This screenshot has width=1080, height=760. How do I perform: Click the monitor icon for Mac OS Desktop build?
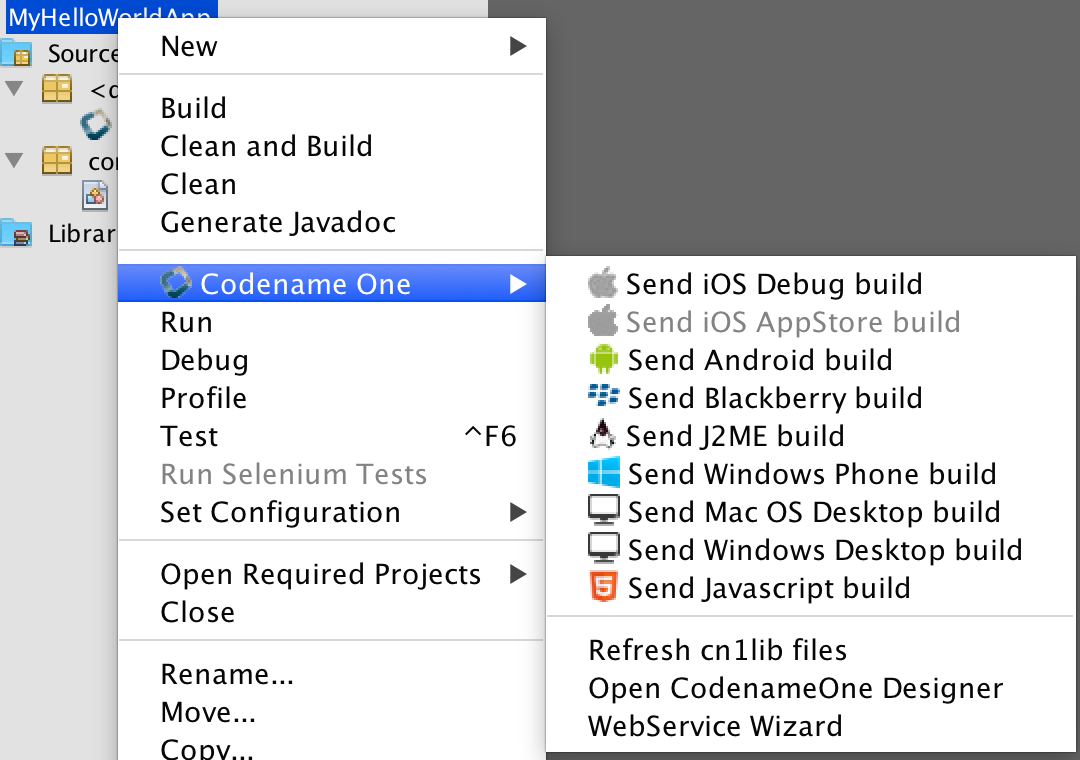[x=604, y=512]
